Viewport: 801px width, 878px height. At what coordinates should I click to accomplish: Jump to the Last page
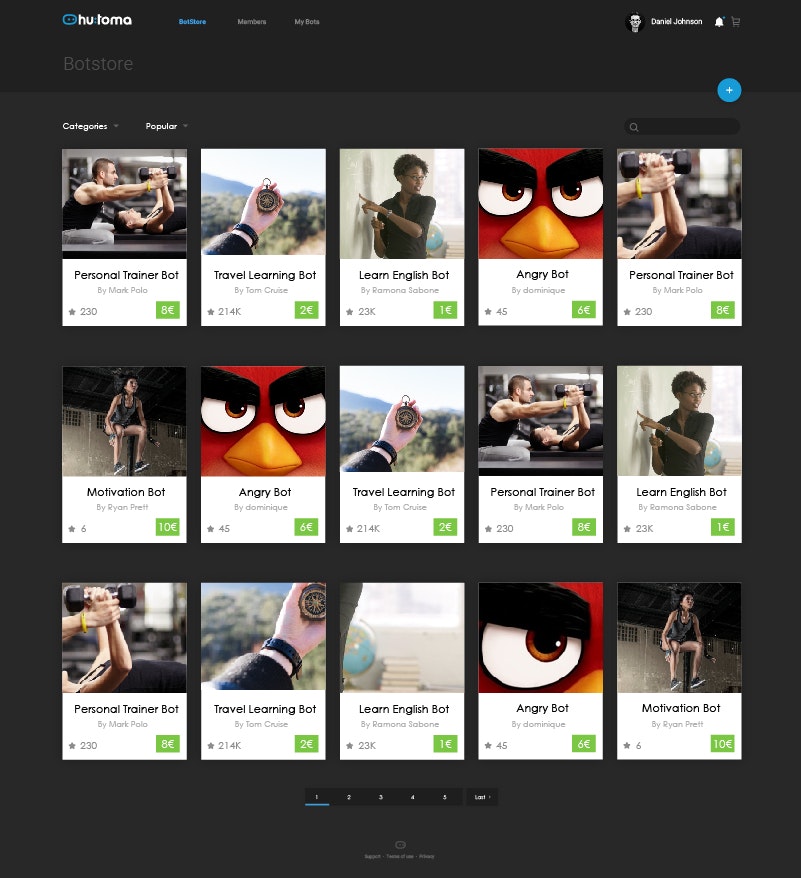[482, 797]
